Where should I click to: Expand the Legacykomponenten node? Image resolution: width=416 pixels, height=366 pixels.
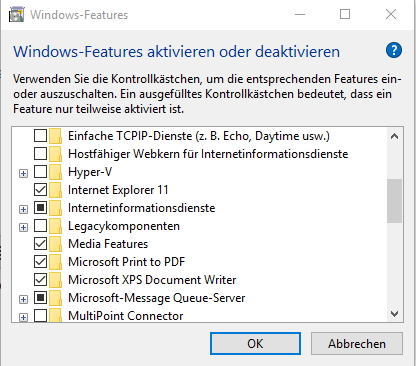(23, 227)
